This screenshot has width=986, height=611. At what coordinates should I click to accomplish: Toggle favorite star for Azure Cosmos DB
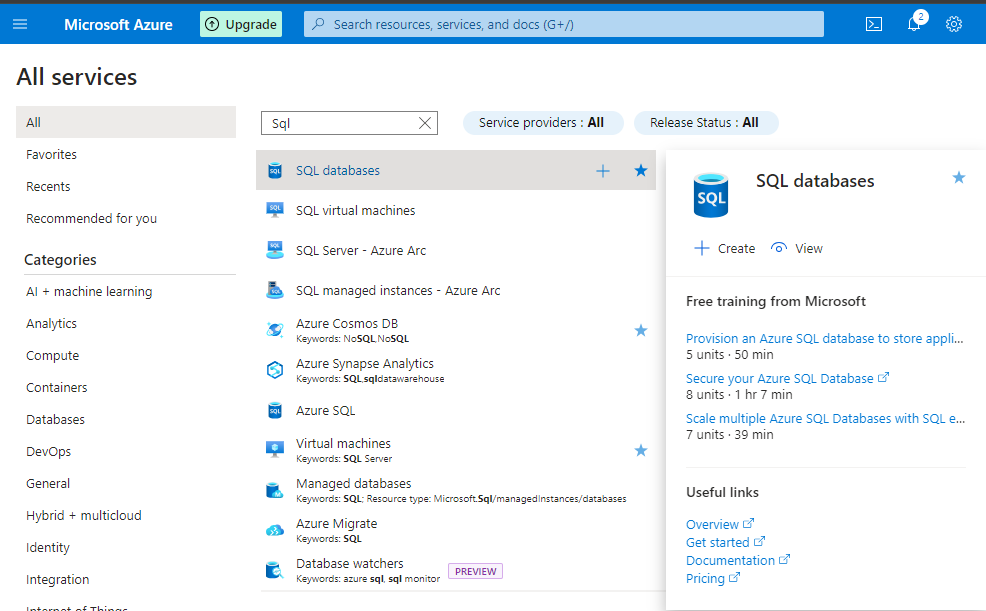(641, 331)
